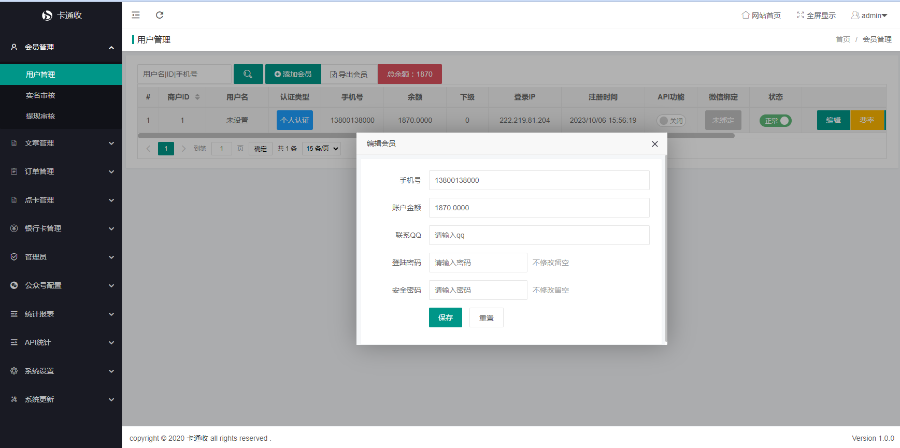This screenshot has height=448, width=900.
Task: Click the current page 1 pagination button
Action: point(166,149)
